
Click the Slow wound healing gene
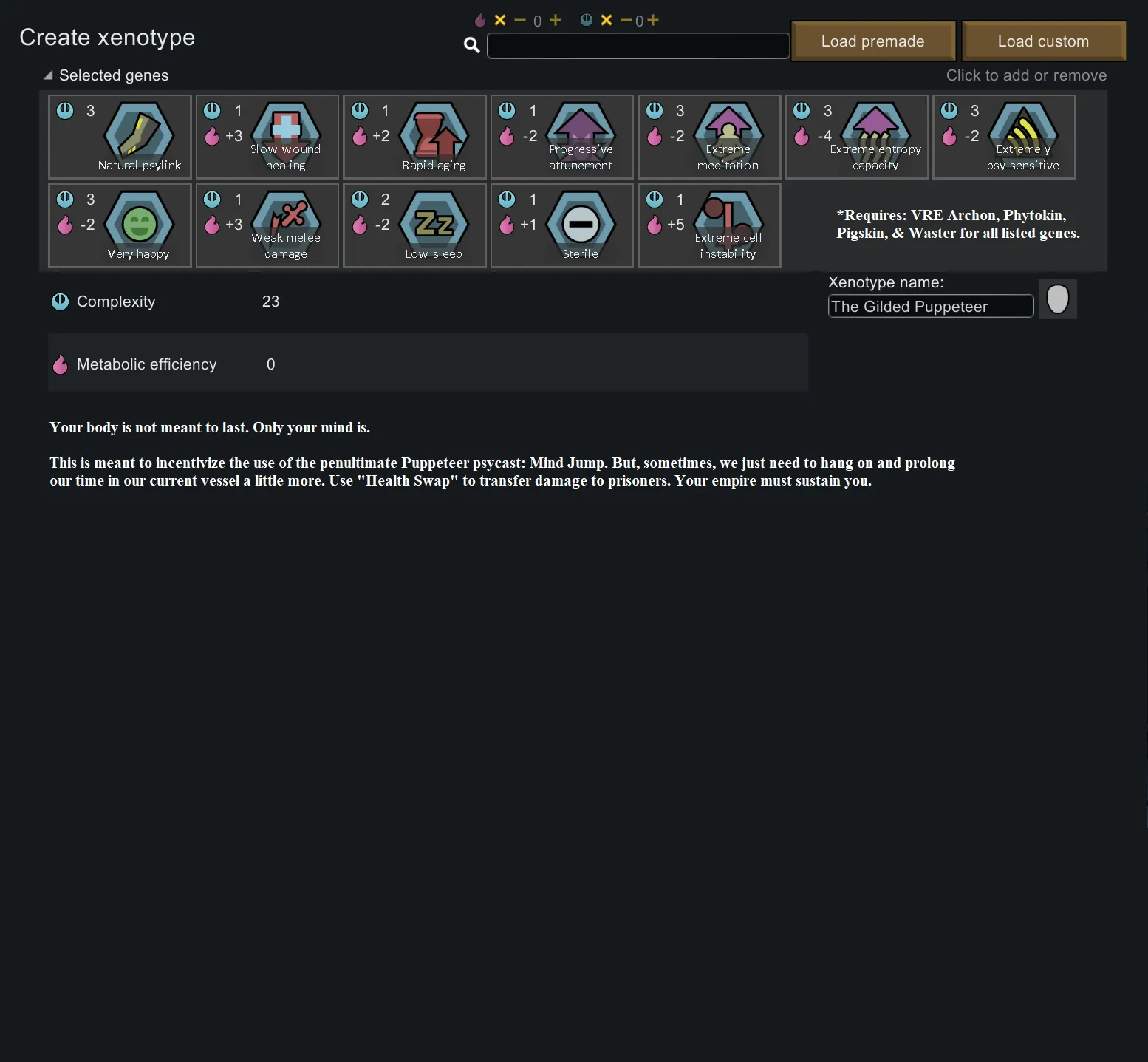tap(267, 137)
